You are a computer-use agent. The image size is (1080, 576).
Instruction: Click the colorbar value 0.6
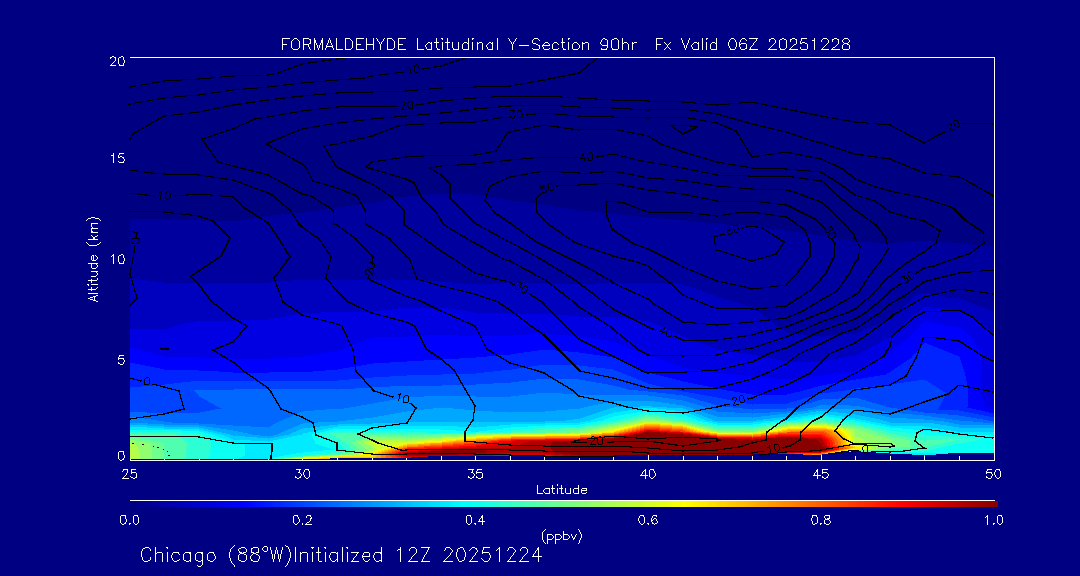click(648, 520)
